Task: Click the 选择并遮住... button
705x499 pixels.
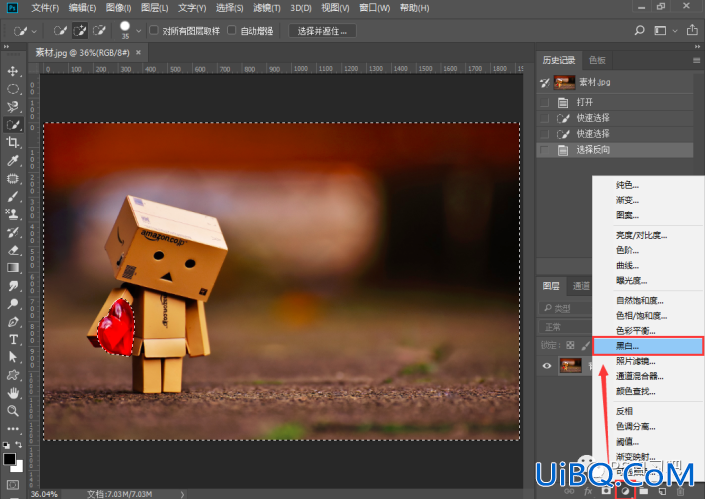Action: click(x=322, y=31)
